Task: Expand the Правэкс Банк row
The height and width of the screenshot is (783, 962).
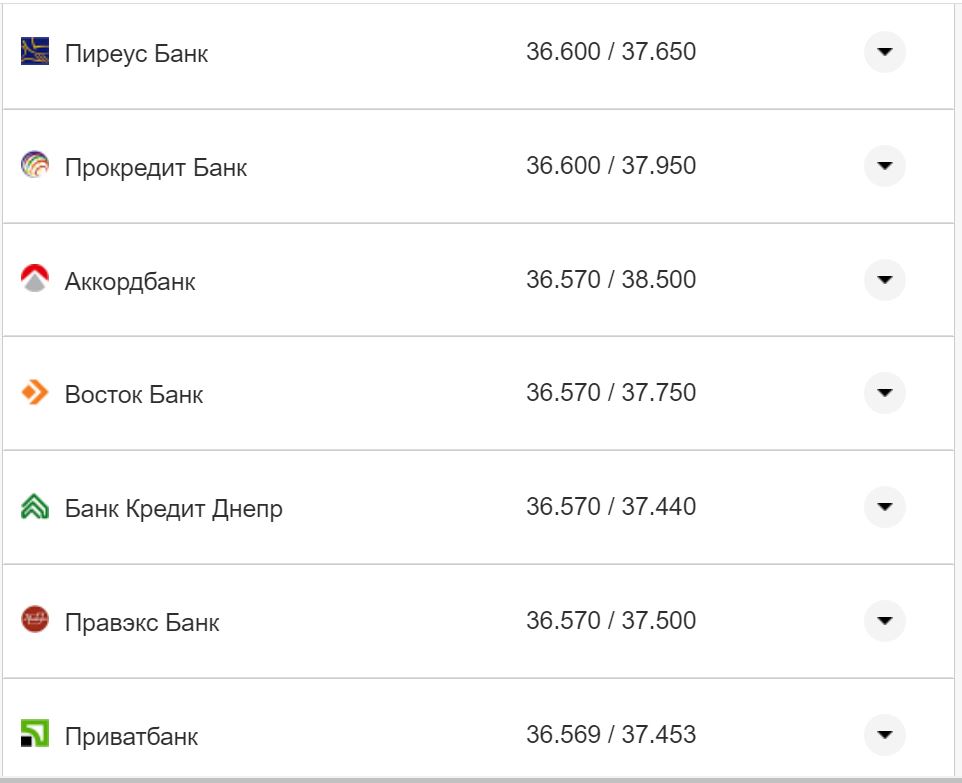Action: [884, 621]
